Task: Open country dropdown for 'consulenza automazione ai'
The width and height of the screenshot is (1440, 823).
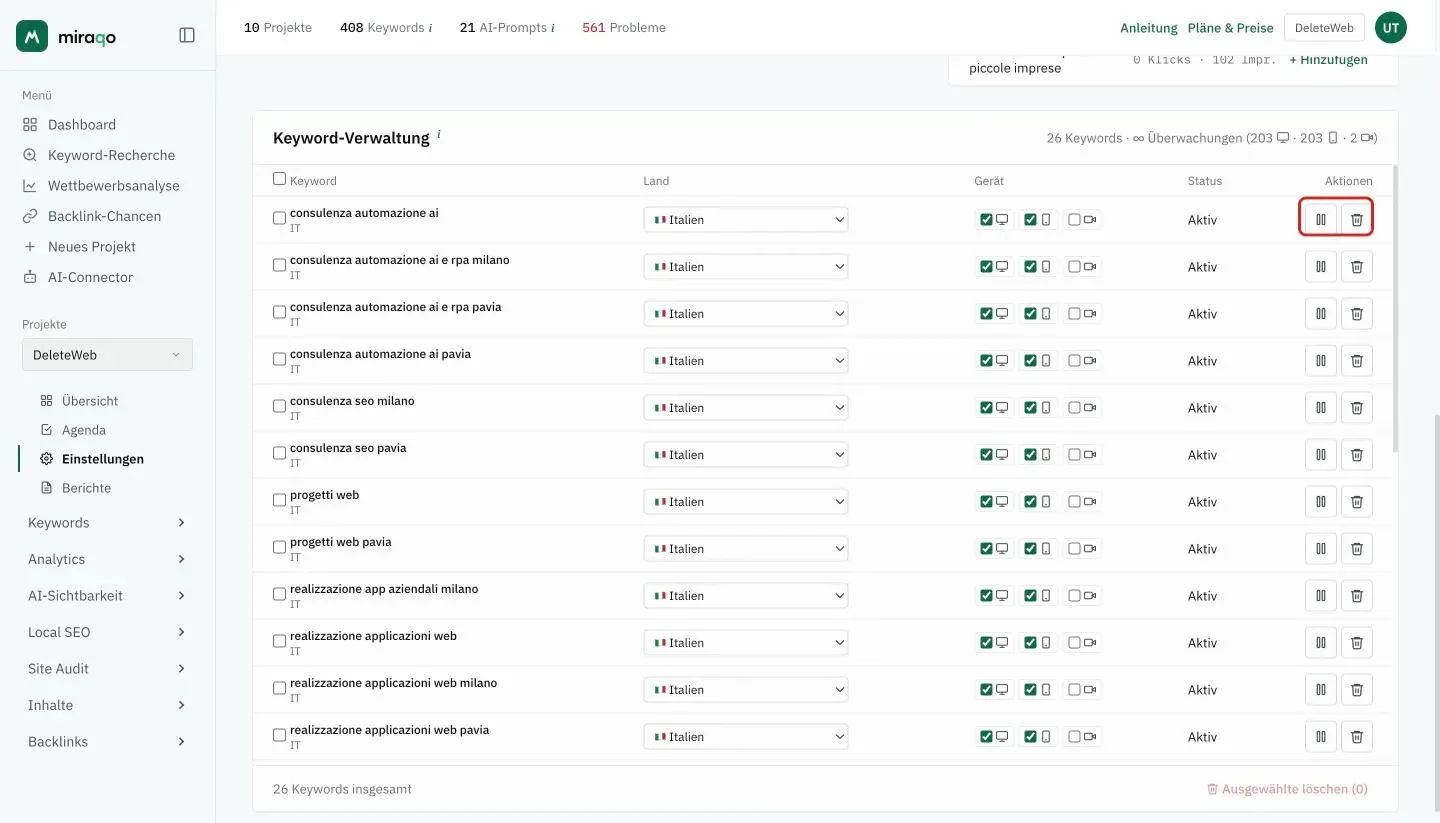Action: coord(746,219)
